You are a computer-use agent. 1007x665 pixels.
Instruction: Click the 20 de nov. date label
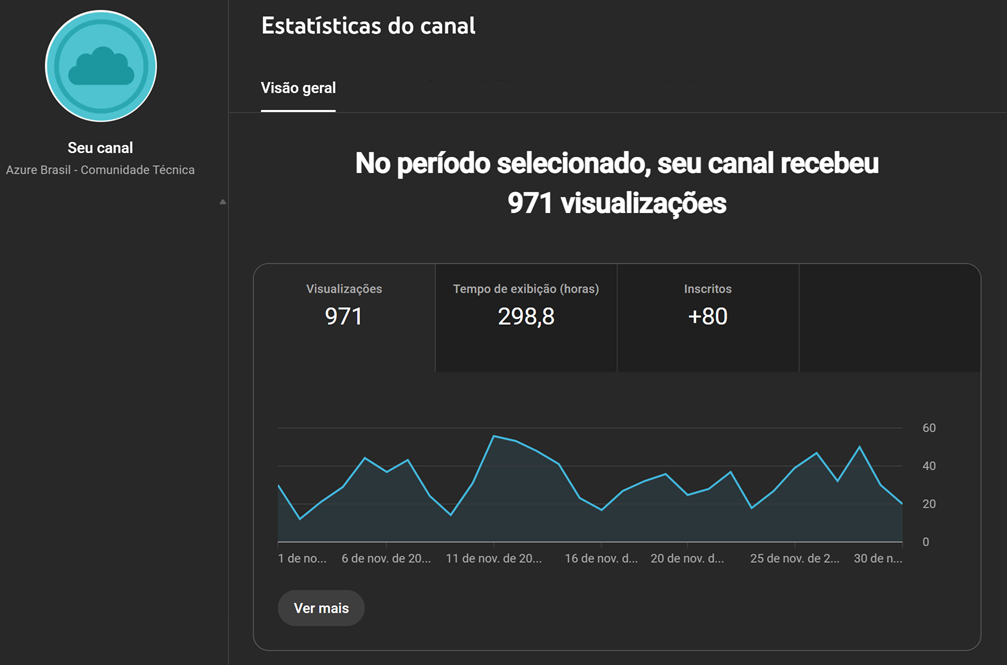pyautogui.click(x=688, y=559)
